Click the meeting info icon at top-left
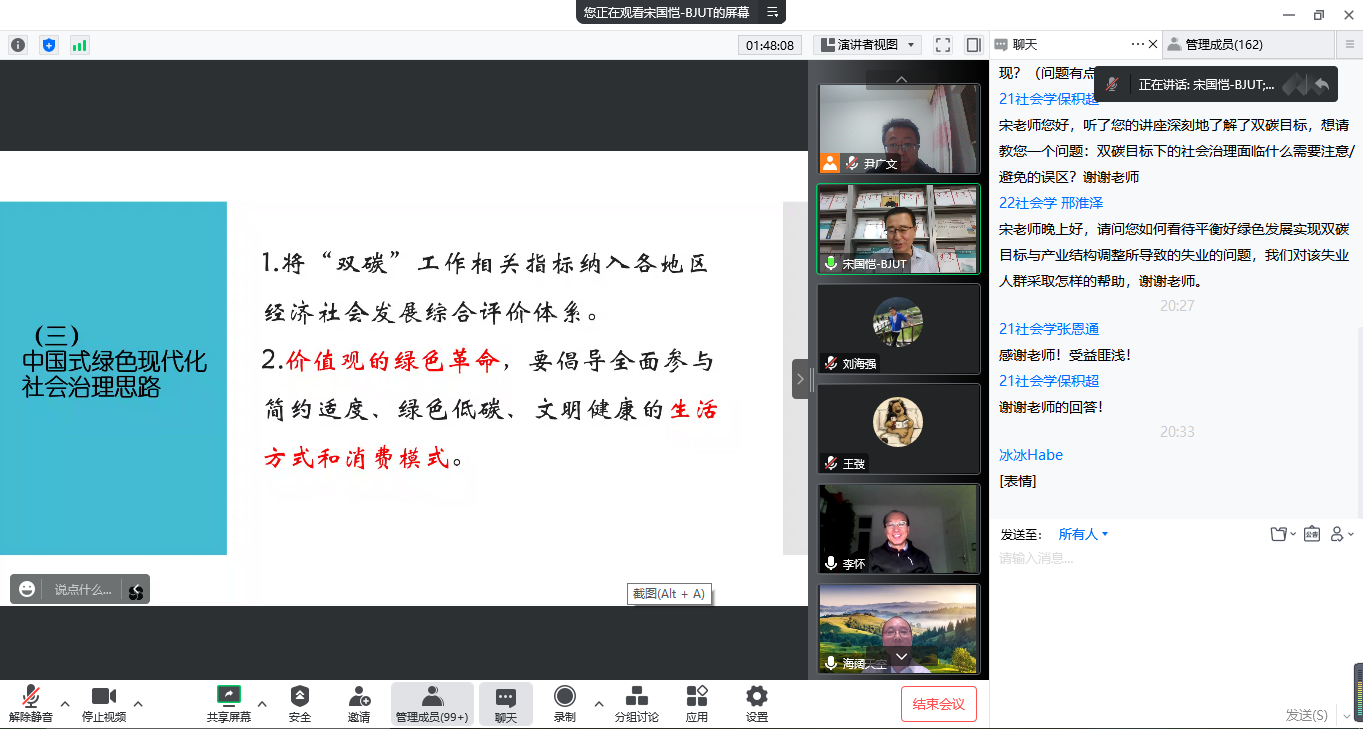The width and height of the screenshot is (1363, 729). click(18, 45)
